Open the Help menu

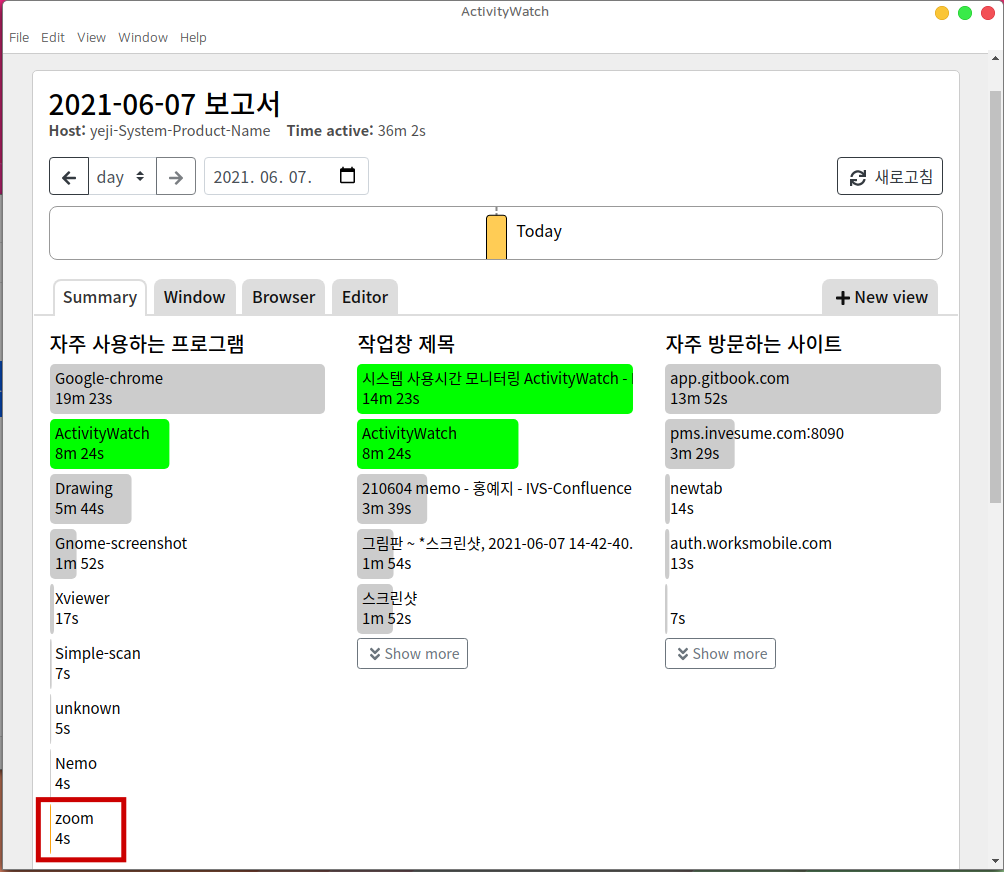193,37
